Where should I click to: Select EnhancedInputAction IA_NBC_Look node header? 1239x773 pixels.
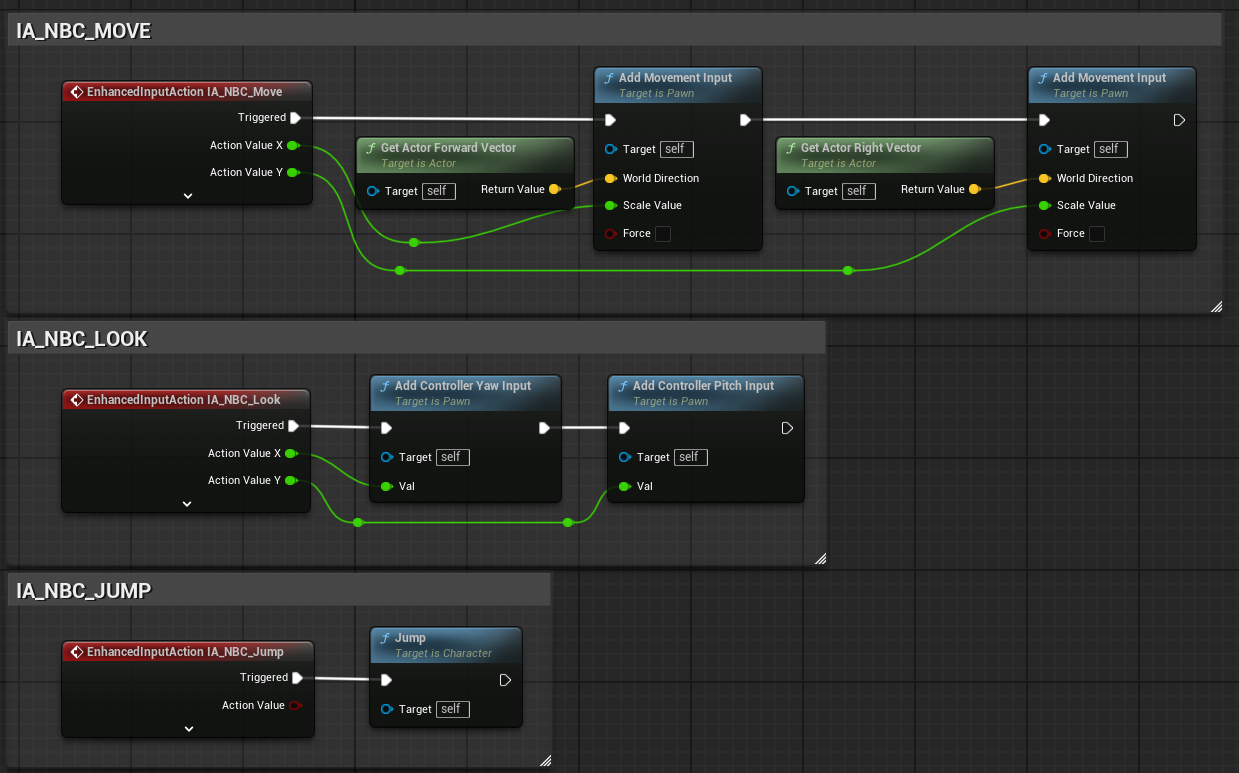coord(186,400)
